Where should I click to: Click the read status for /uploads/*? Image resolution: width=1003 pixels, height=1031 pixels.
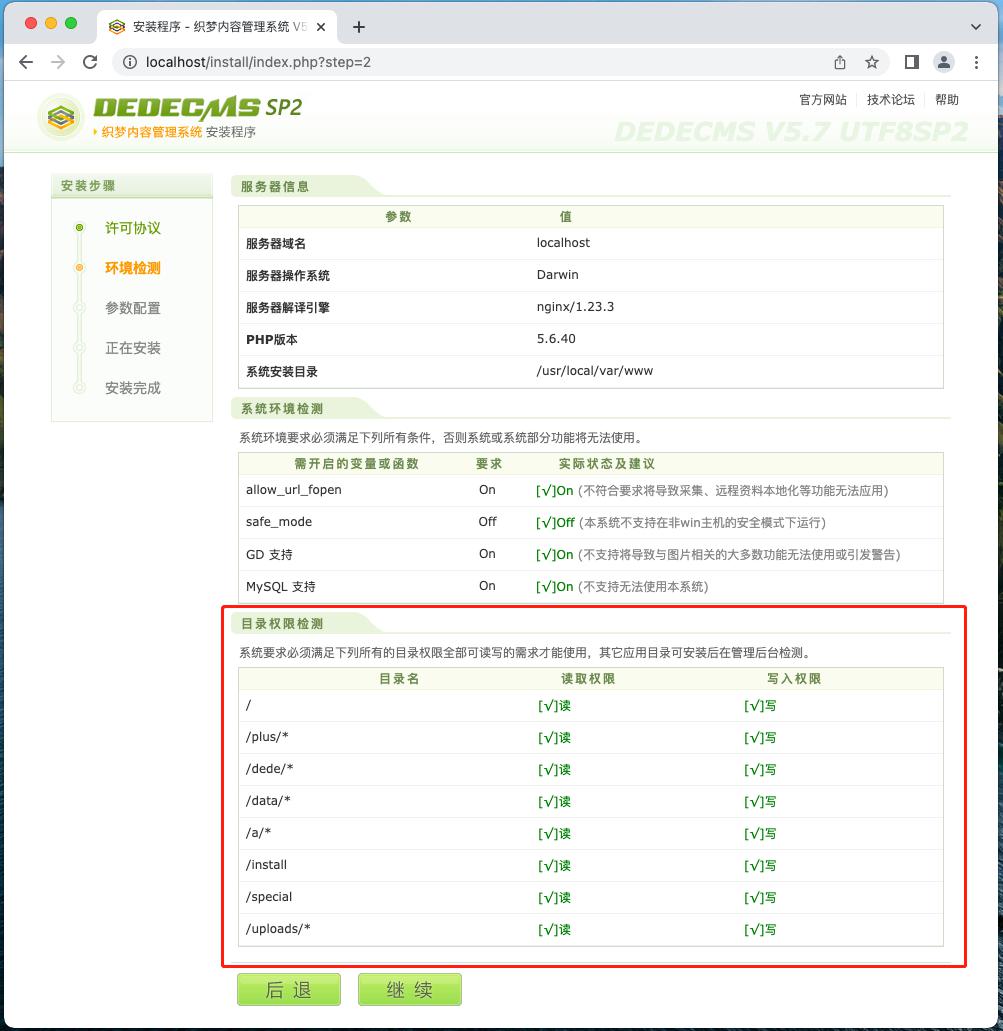(x=554, y=930)
